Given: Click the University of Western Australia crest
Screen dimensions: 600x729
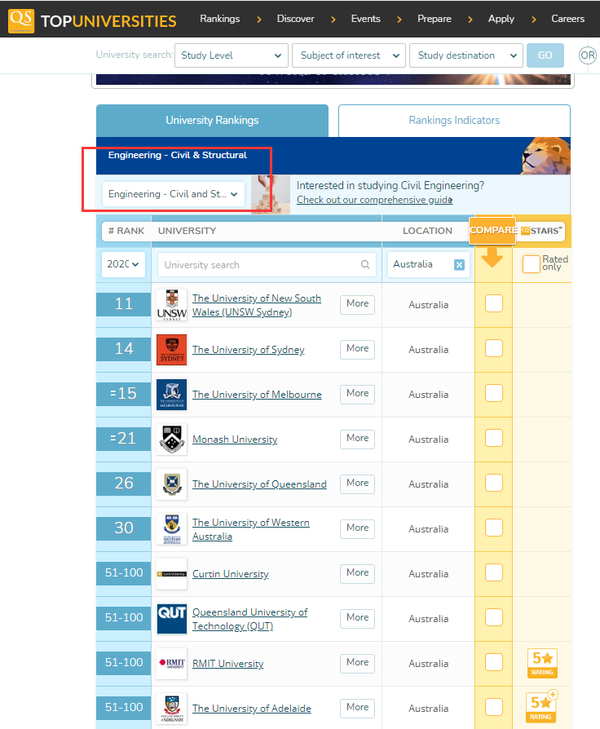Looking at the screenshot, I should pyautogui.click(x=171, y=529).
